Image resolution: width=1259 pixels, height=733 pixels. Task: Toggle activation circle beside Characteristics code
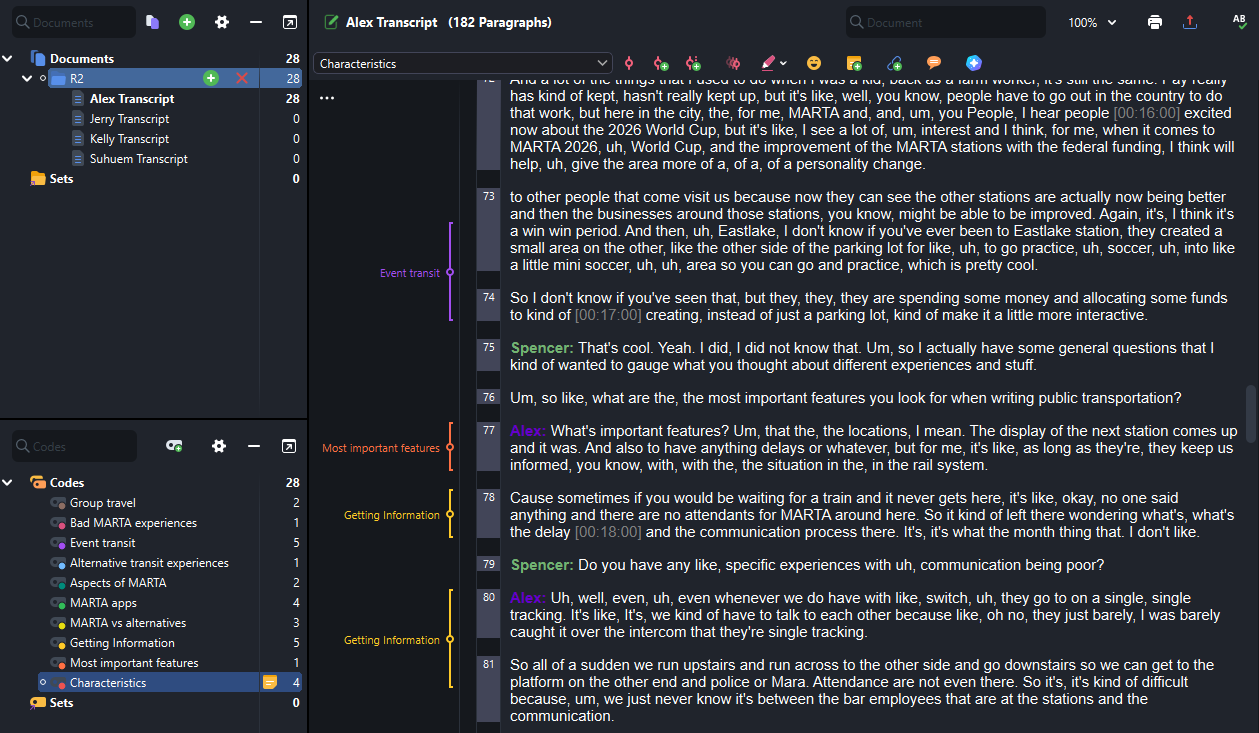click(x=42, y=683)
